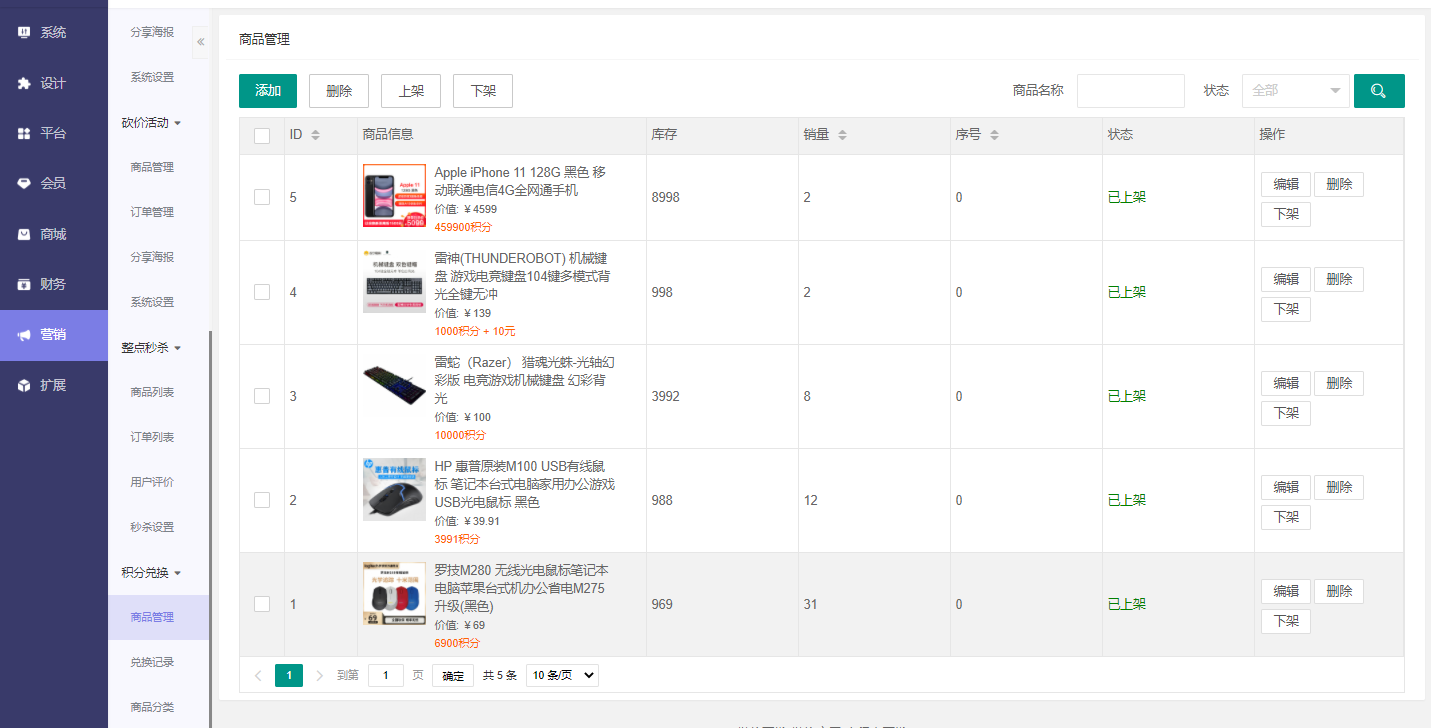This screenshot has height=728, width=1431.
Task: Click the 扩展 cube icon
Action: click(x=24, y=385)
